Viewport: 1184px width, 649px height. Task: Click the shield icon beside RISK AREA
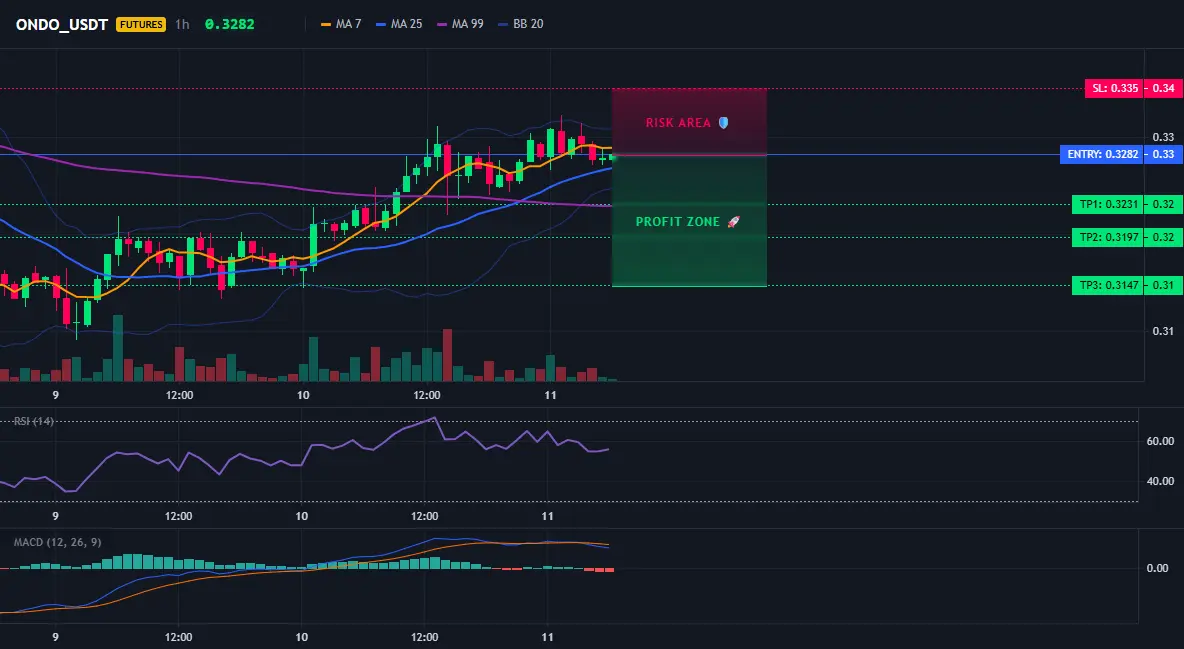click(x=723, y=122)
